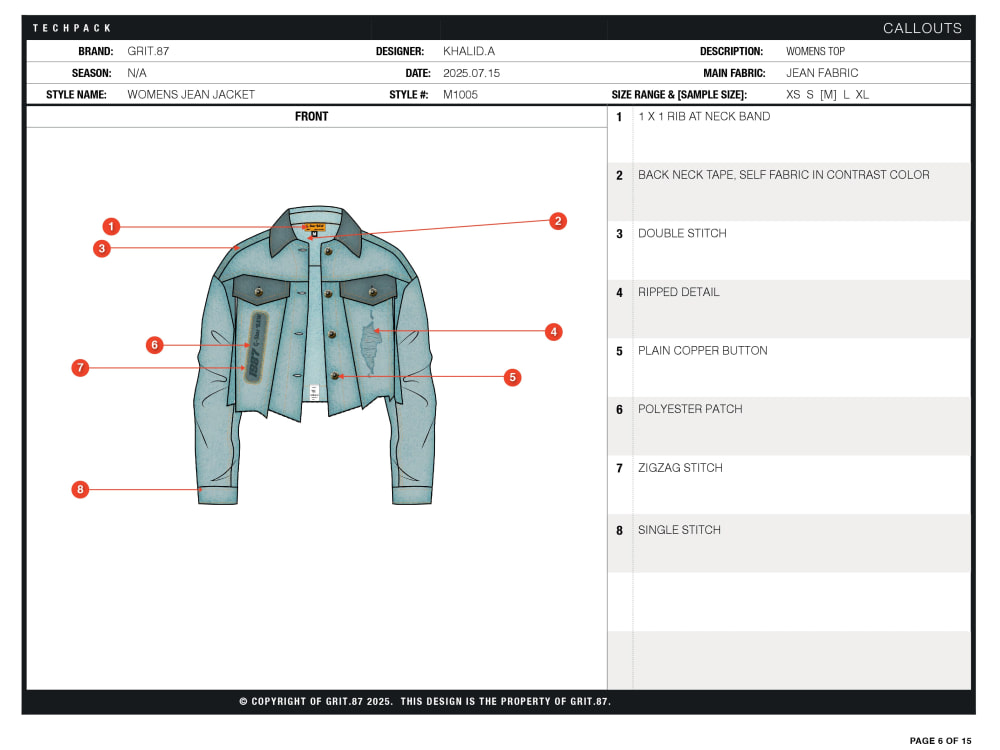The width and height of the screenshot is (1000, 750).
Task: Click callout text RIPPED DETAIL
Action: coord(679,292)
